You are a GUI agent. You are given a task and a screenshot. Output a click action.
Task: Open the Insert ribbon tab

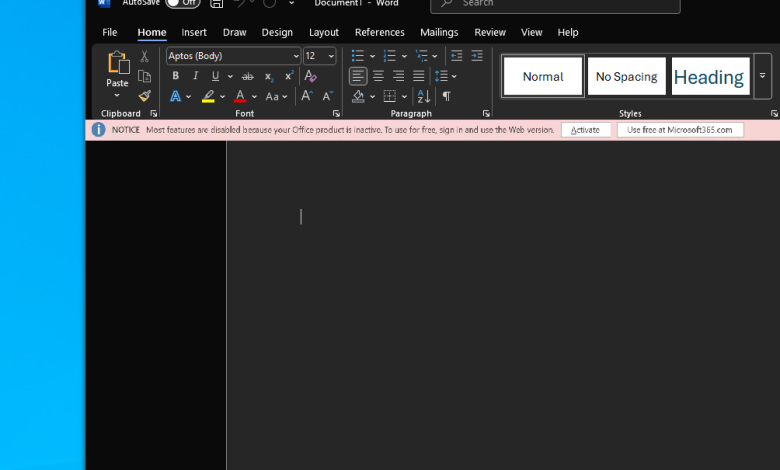194,32
